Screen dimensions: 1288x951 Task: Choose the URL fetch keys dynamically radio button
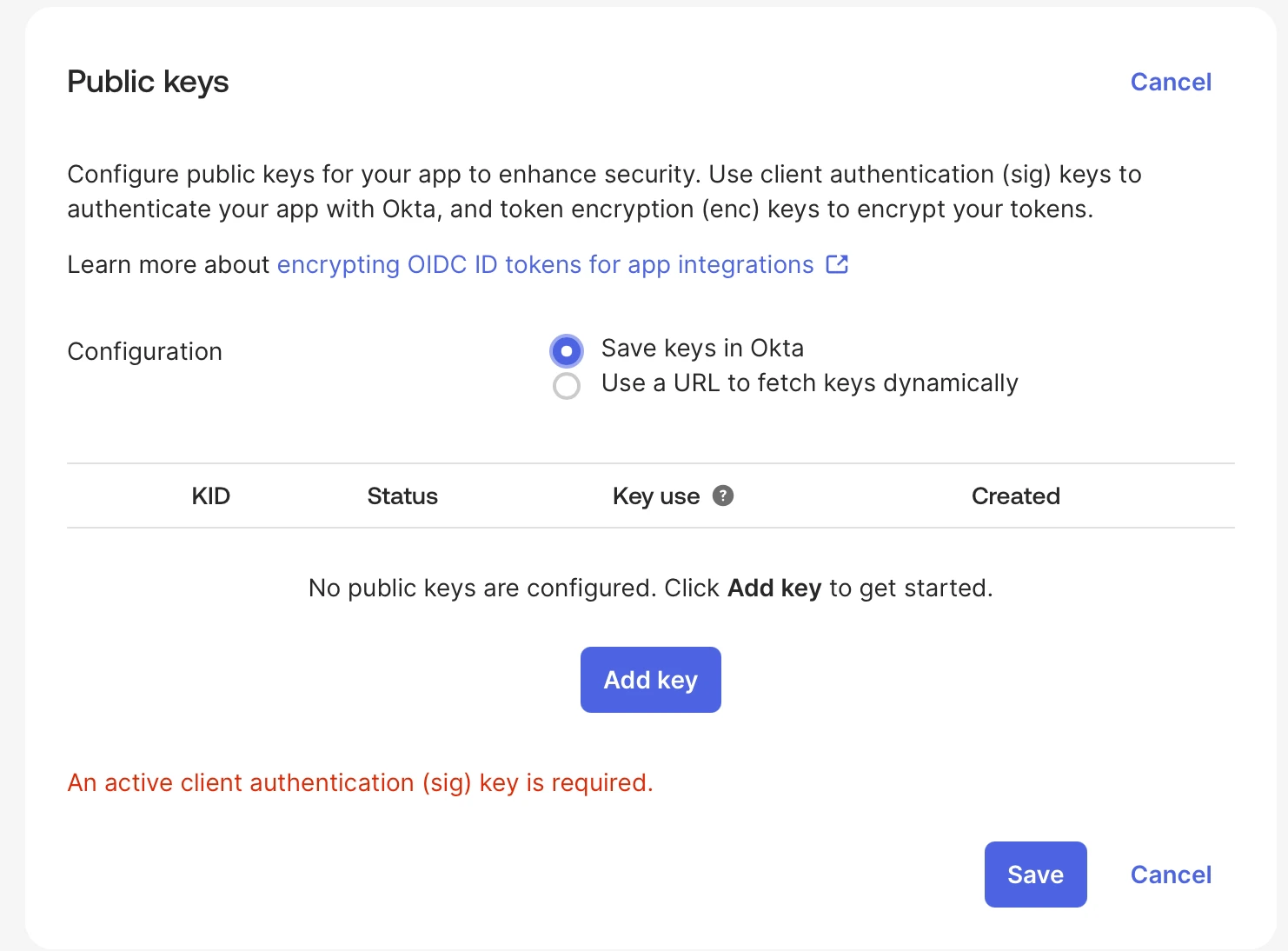click(x=567, y=386)
